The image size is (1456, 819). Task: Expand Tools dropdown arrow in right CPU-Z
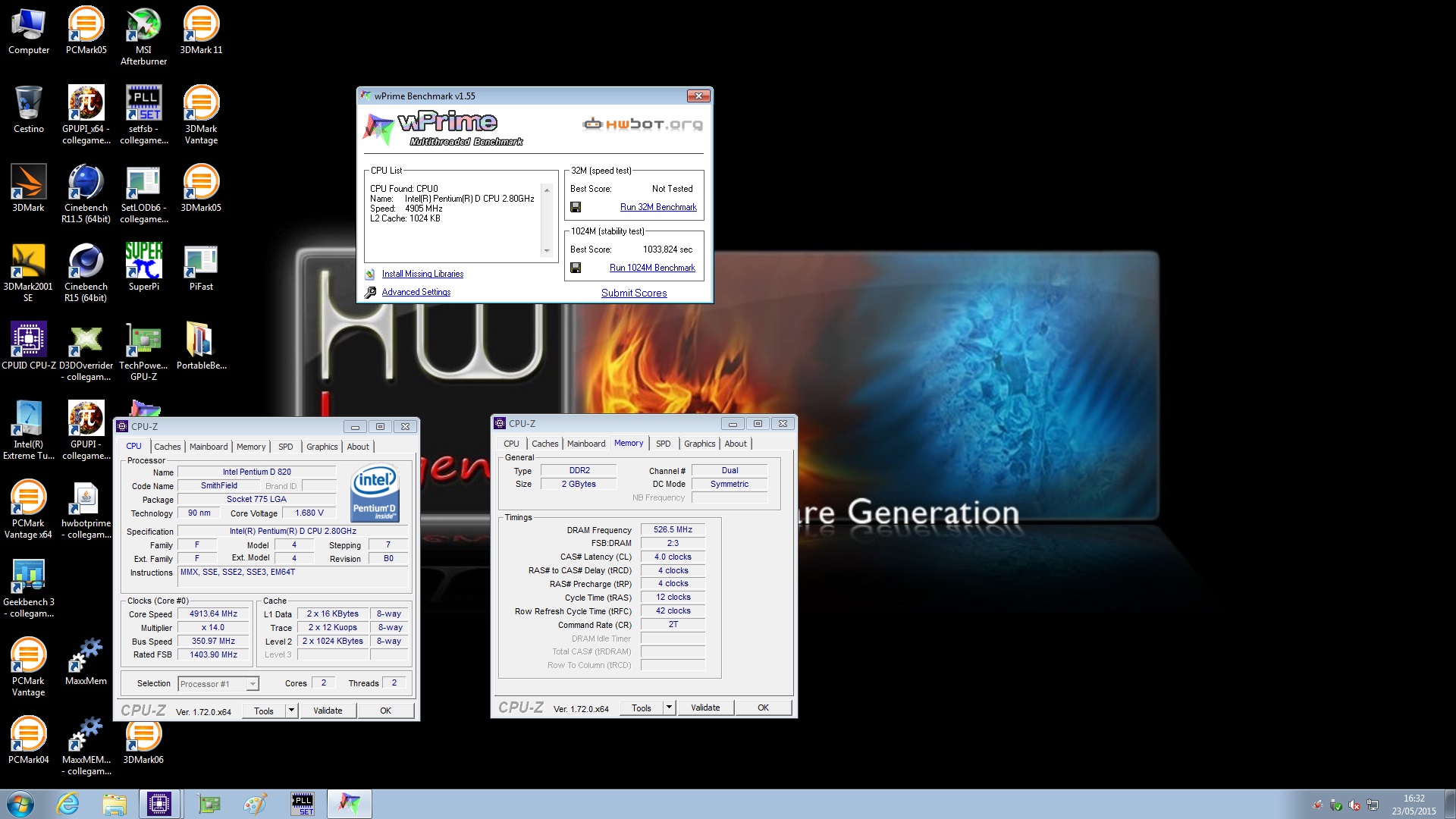coord(669,708)
